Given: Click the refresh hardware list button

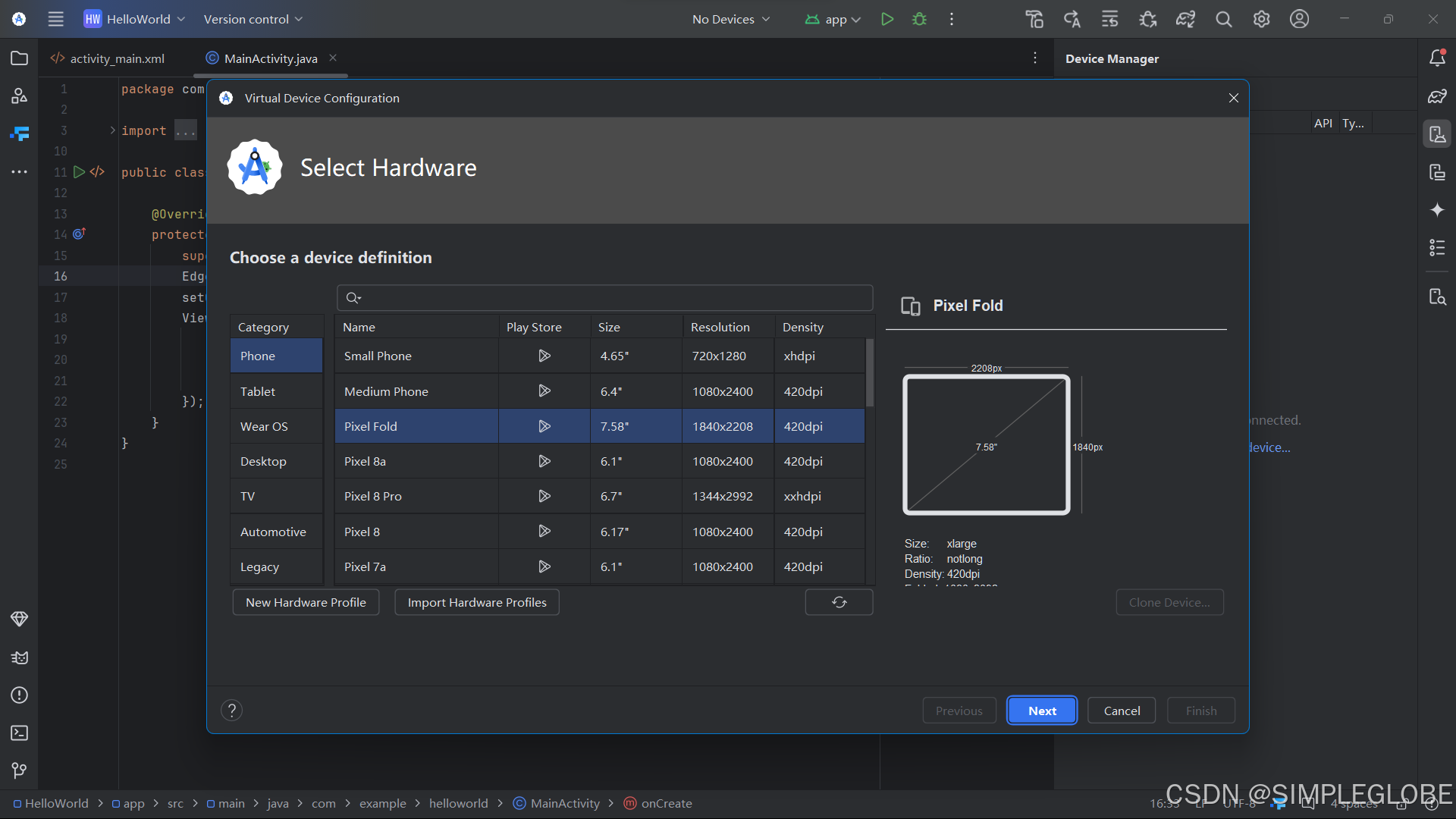Looking at the screenshot, I should [839, 602].
